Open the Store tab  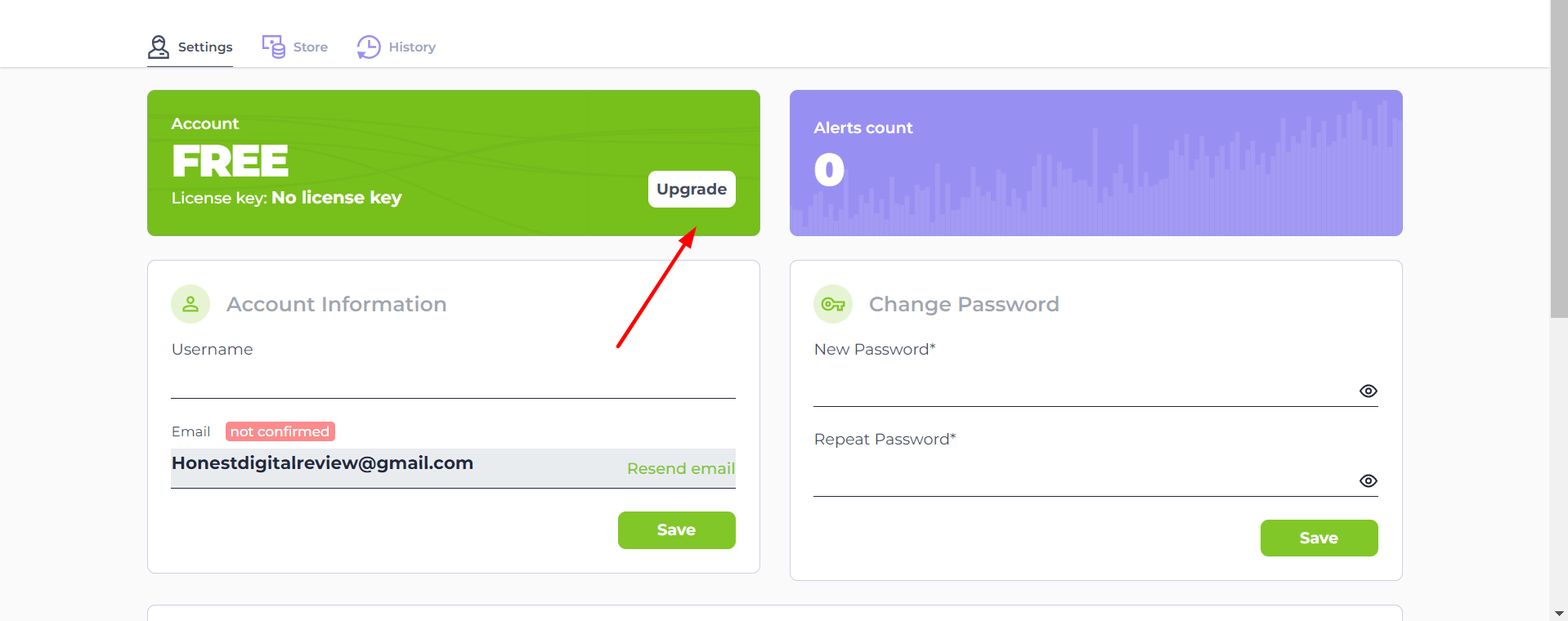tap(295, 47)
